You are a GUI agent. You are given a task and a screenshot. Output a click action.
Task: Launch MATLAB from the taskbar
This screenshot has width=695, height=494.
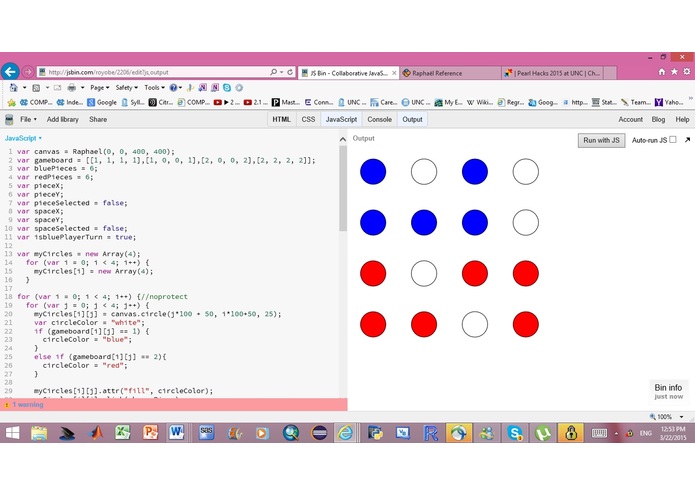tap(95, 433)
